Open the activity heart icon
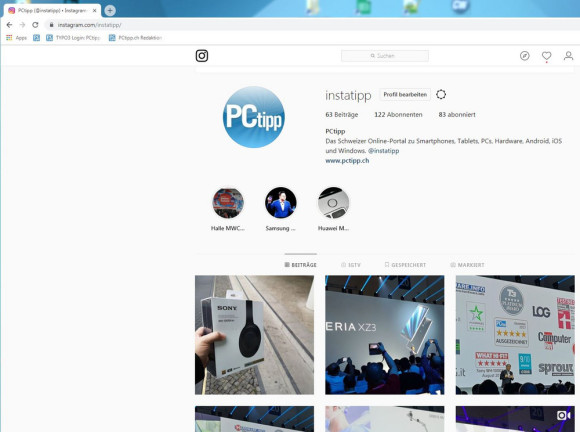Viewport: 580px width, 432px height. click(546, 56)
